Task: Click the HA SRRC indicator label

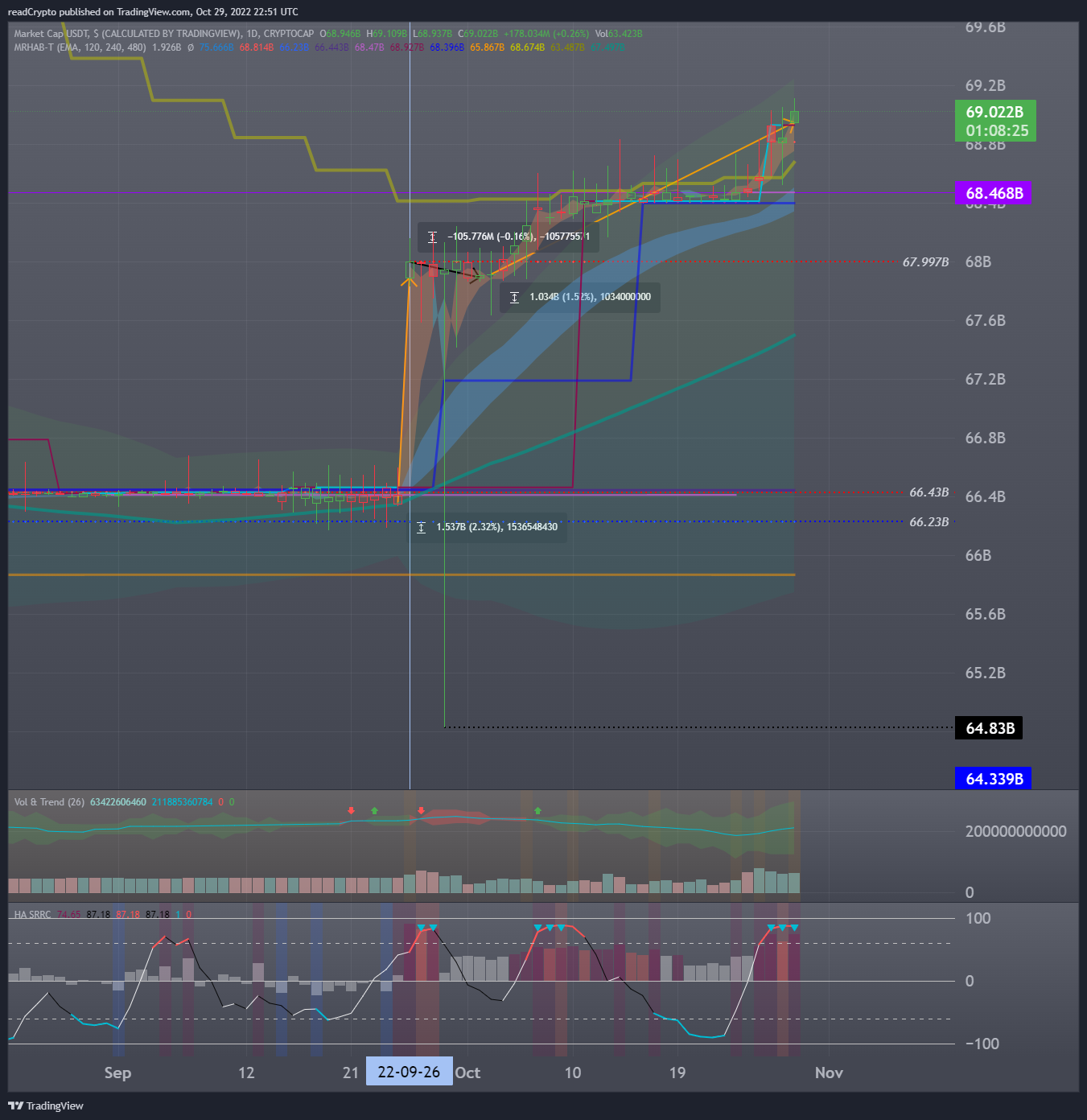Action: coord(32,915)
